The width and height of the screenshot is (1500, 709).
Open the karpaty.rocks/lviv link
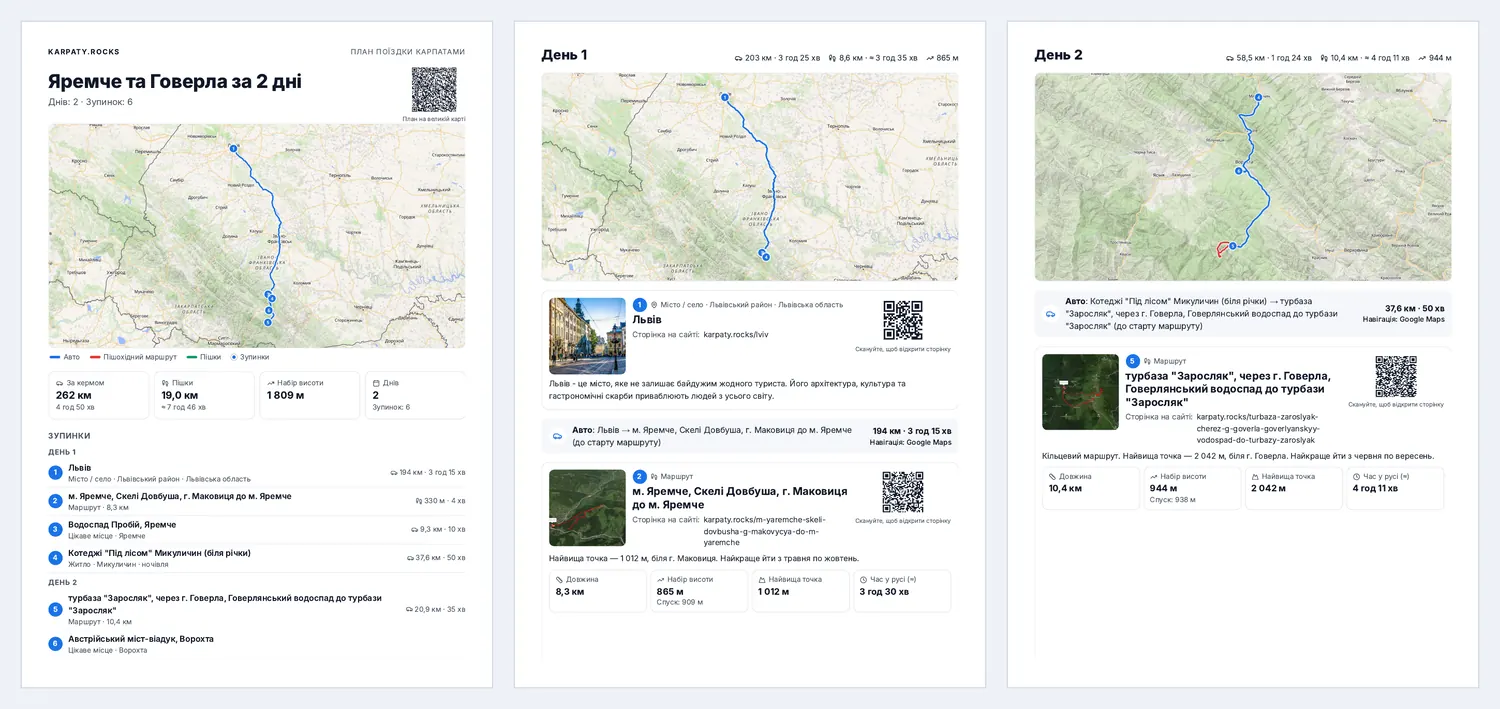pos(736,335)
